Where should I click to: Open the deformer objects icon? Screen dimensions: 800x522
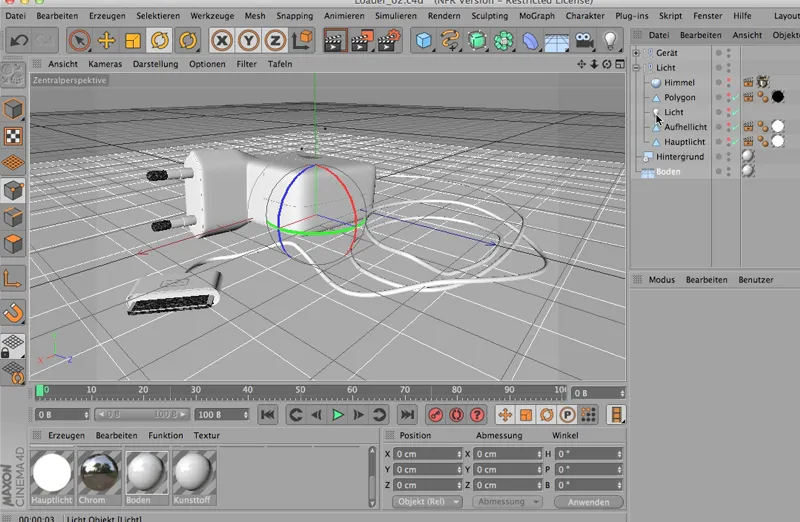pos(530,40)
